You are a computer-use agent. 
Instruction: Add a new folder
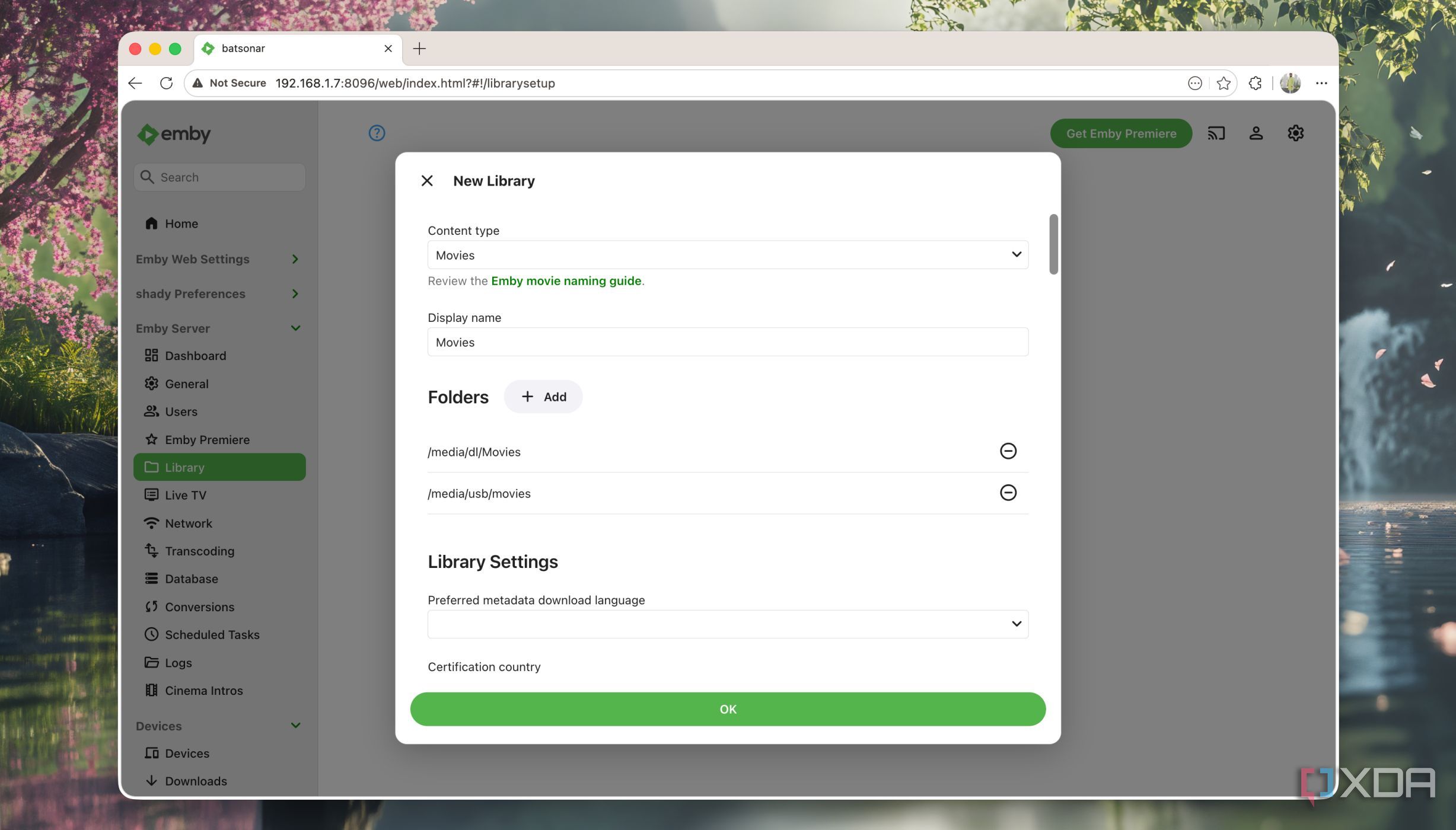543,397
